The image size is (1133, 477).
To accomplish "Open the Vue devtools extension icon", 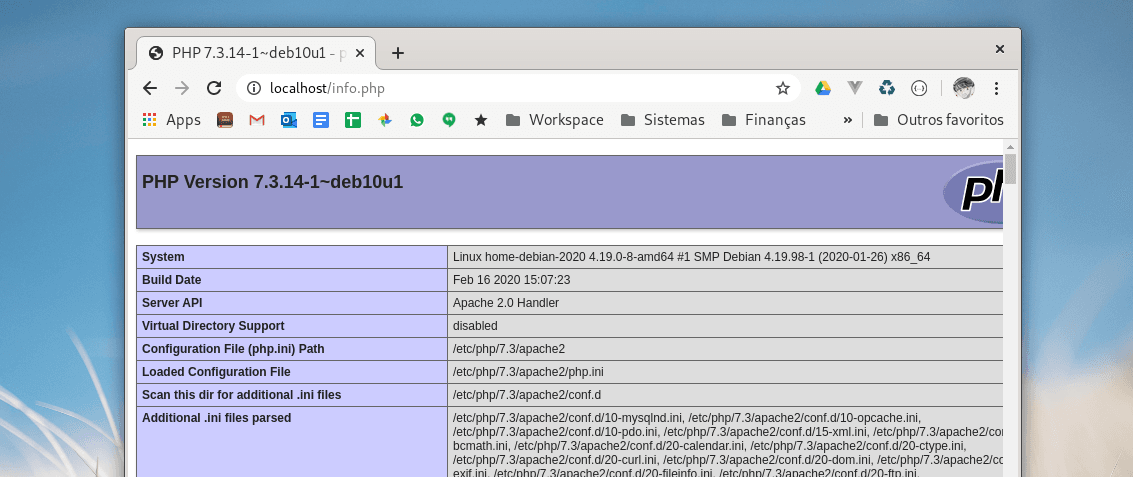I will pos(854,88).
